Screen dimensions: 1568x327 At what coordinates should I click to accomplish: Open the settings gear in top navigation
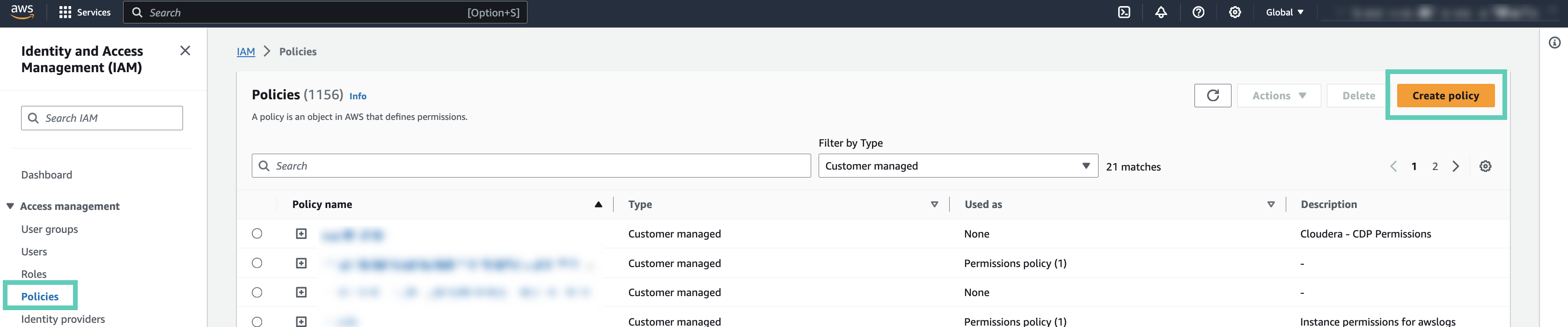coord(1234,12)
